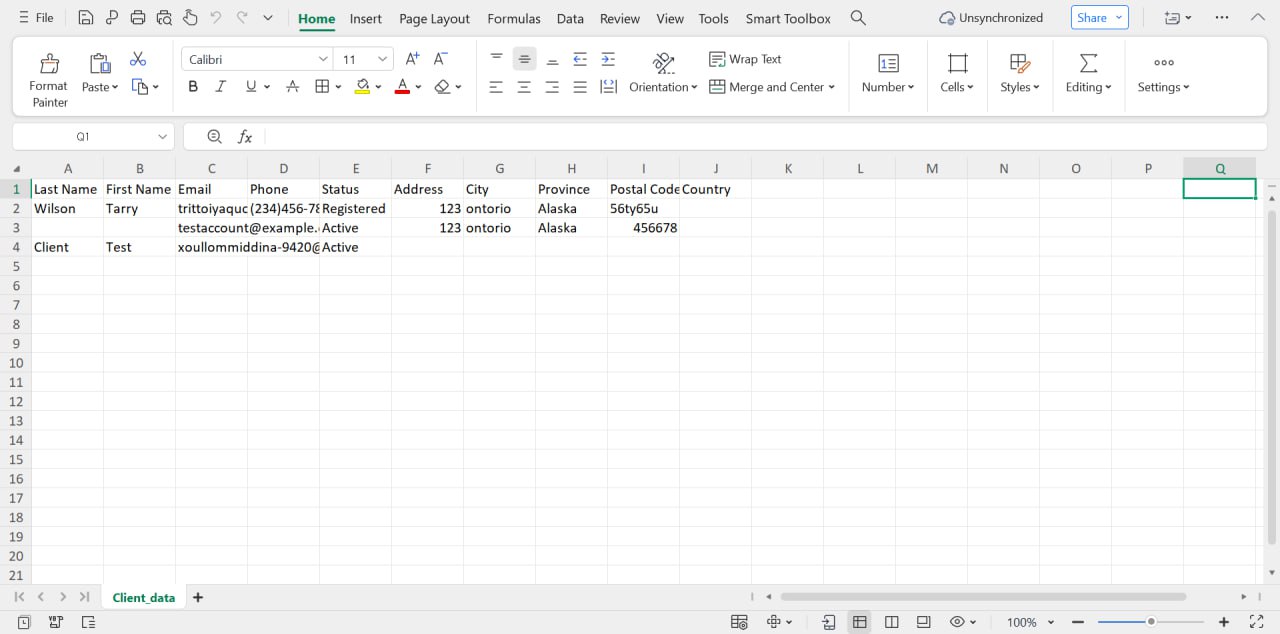
Task: Add a new sheet with plus button
Action: click(x=198, y=597)
